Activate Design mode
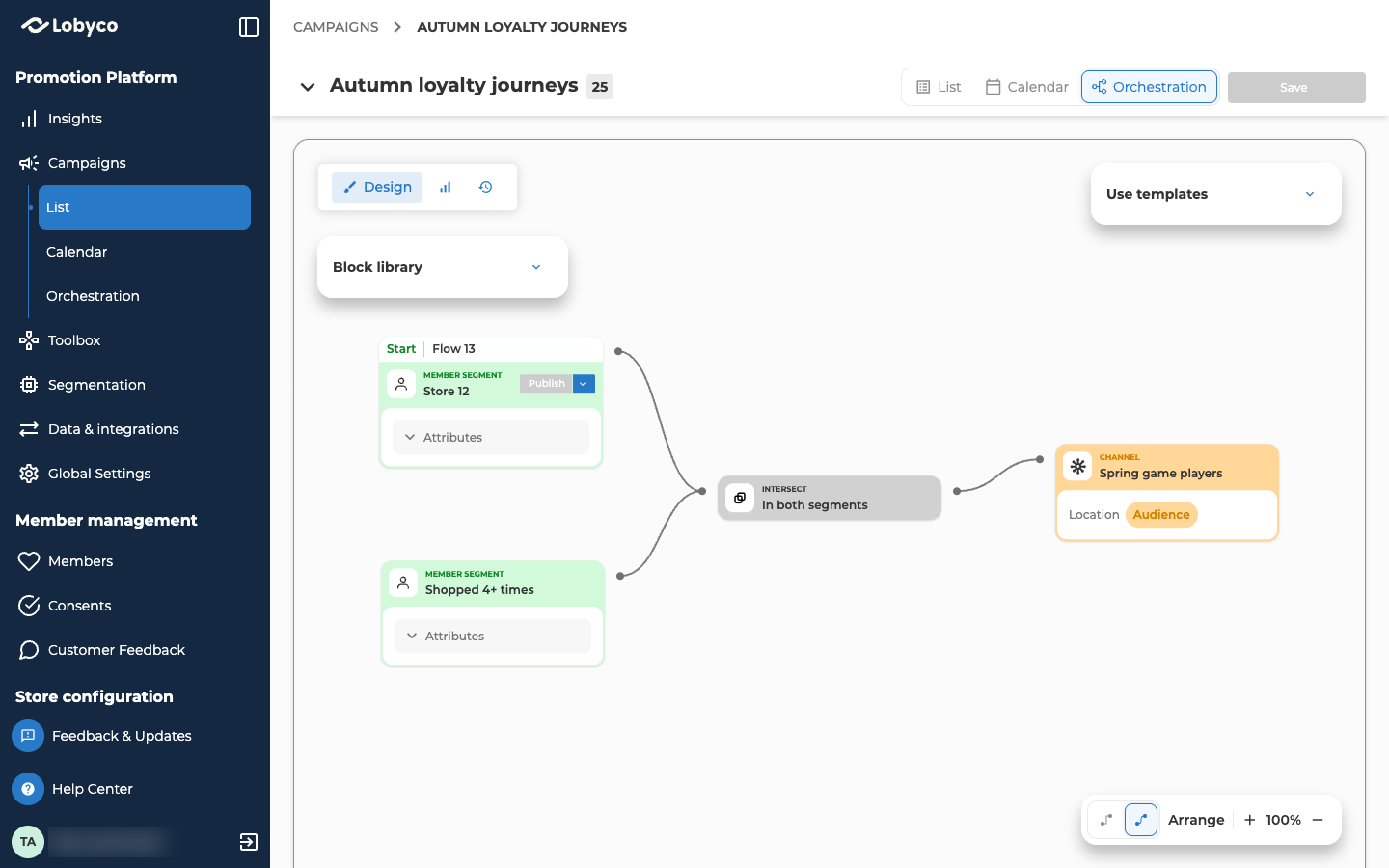The image size is (1389, 868). [377, 187]
